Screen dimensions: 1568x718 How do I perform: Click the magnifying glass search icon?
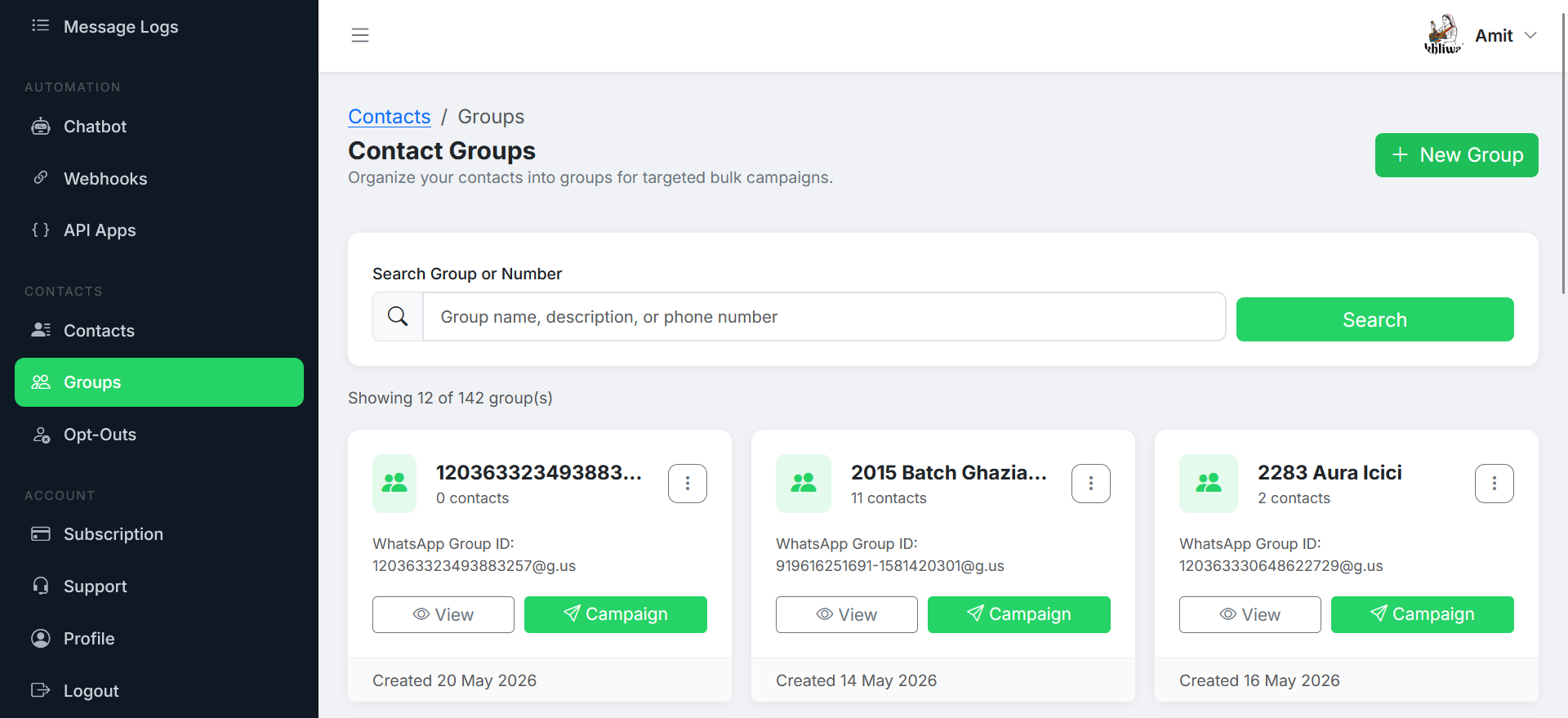pos(398,317)
